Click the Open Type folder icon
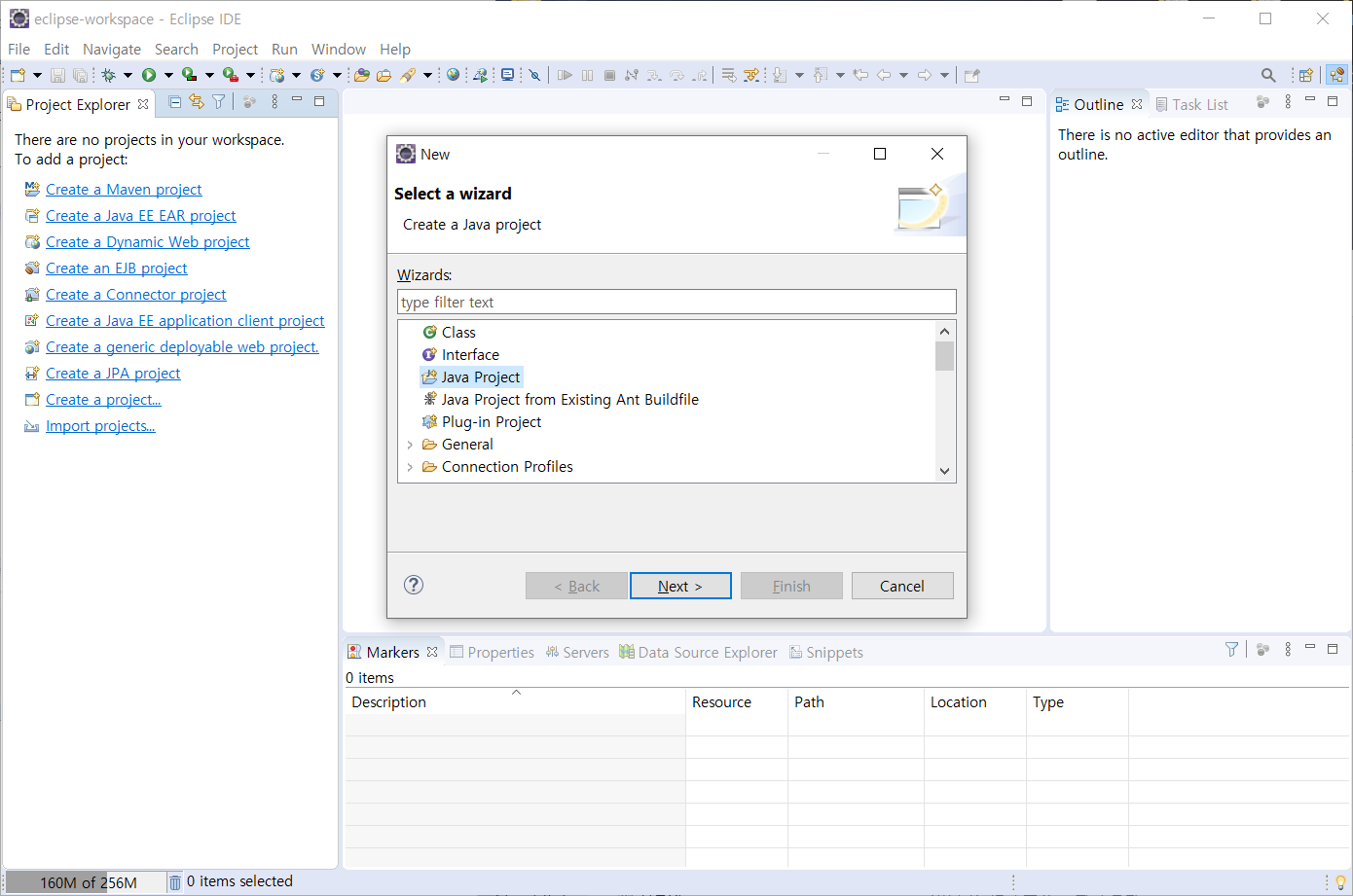1353x896 pixels. 361,75
